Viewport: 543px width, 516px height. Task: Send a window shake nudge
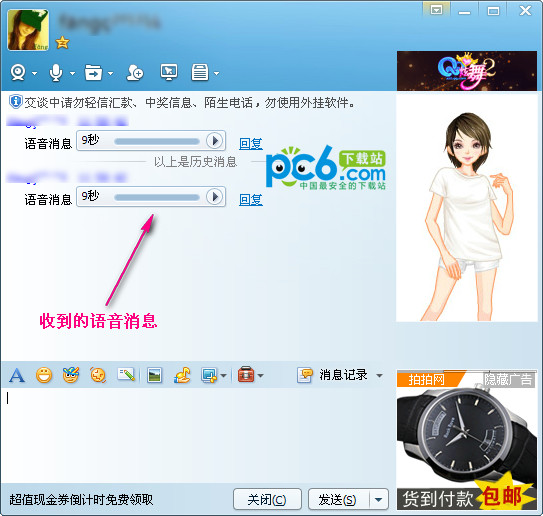click(98, 375)
